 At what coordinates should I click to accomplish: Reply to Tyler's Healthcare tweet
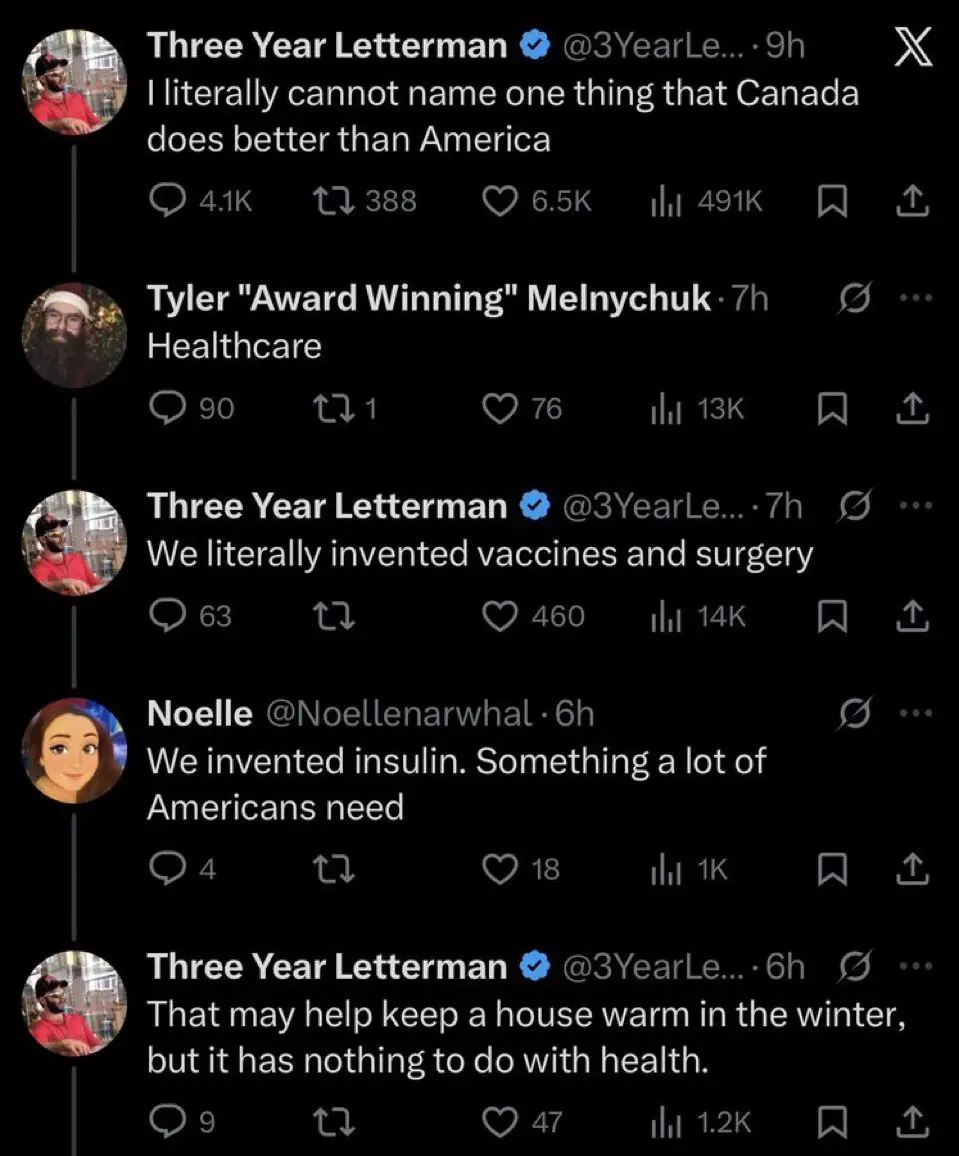pyautogui.click(x=164, y=408)
